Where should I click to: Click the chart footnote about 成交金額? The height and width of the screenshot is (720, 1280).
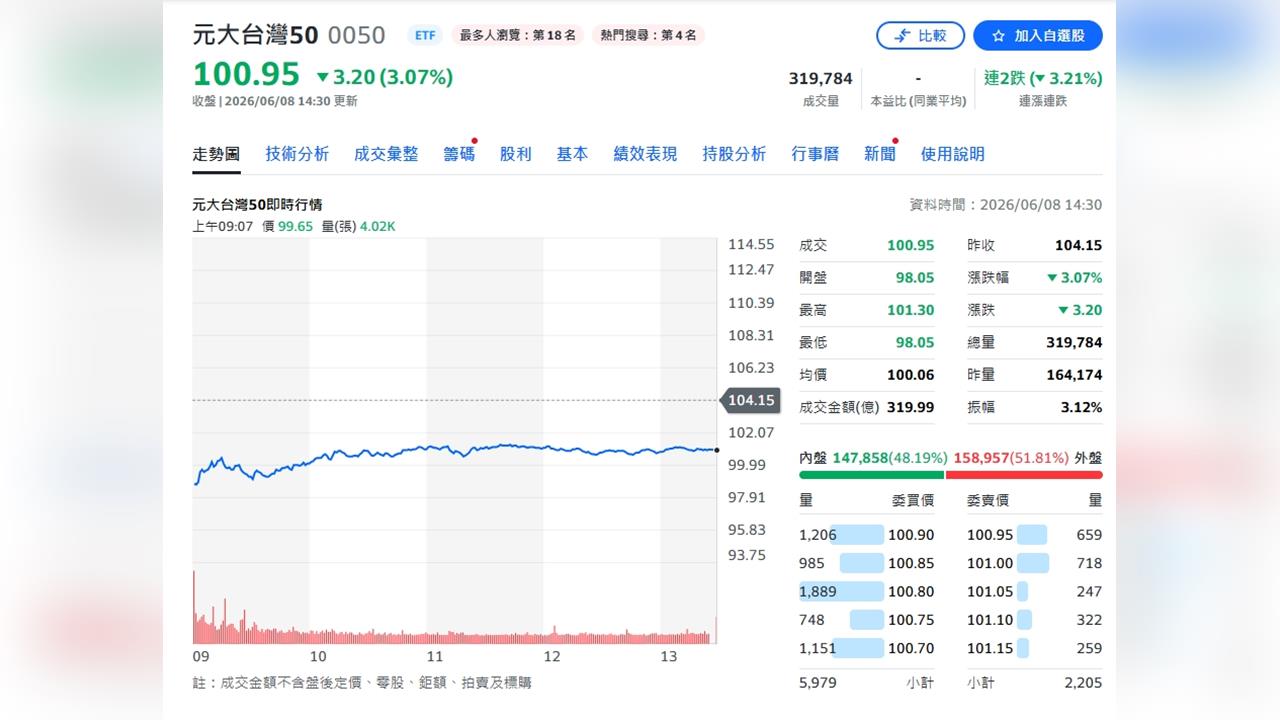pyautogui.click(x=362, y=683)
